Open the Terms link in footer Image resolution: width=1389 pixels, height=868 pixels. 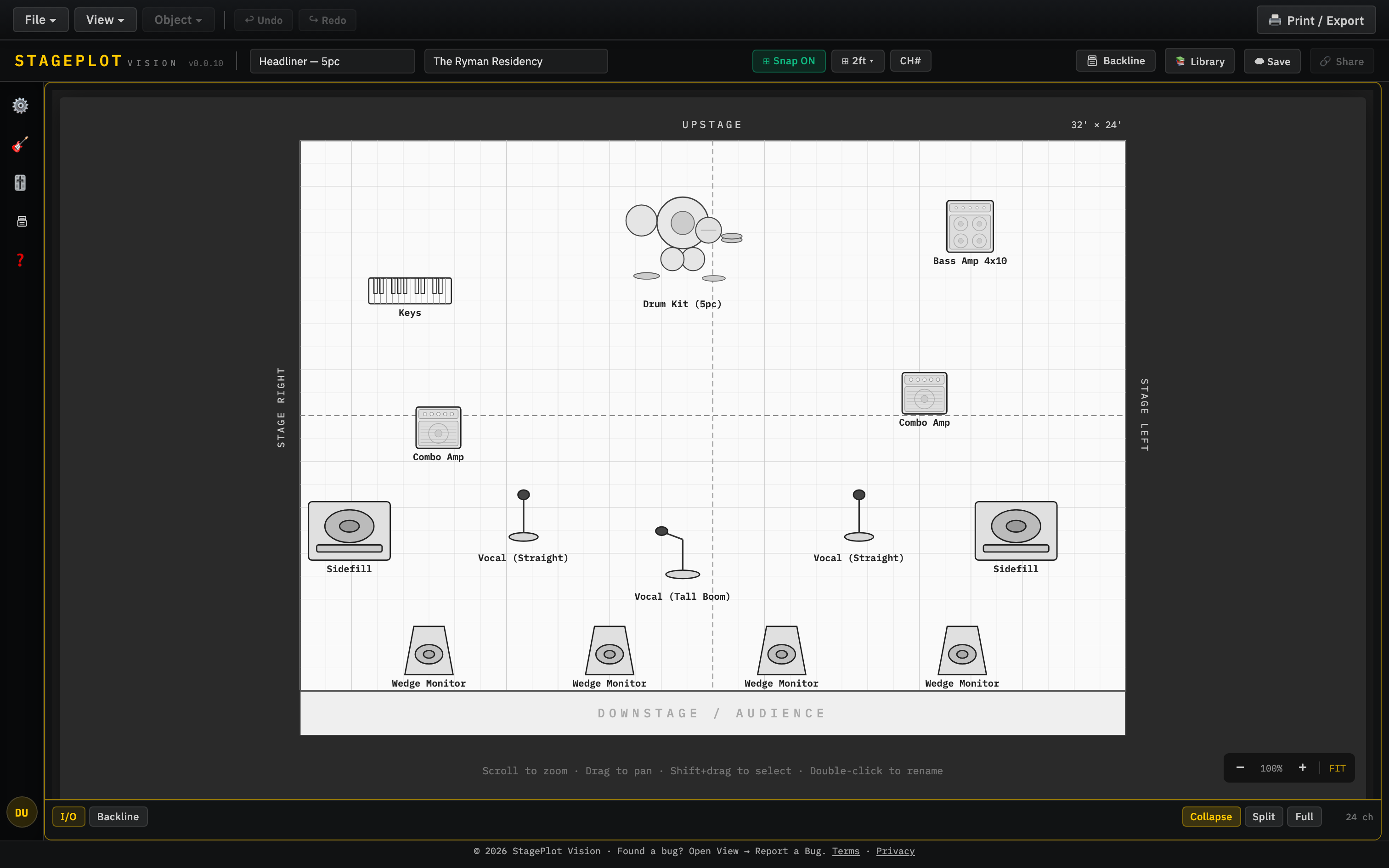click(846, 851)
